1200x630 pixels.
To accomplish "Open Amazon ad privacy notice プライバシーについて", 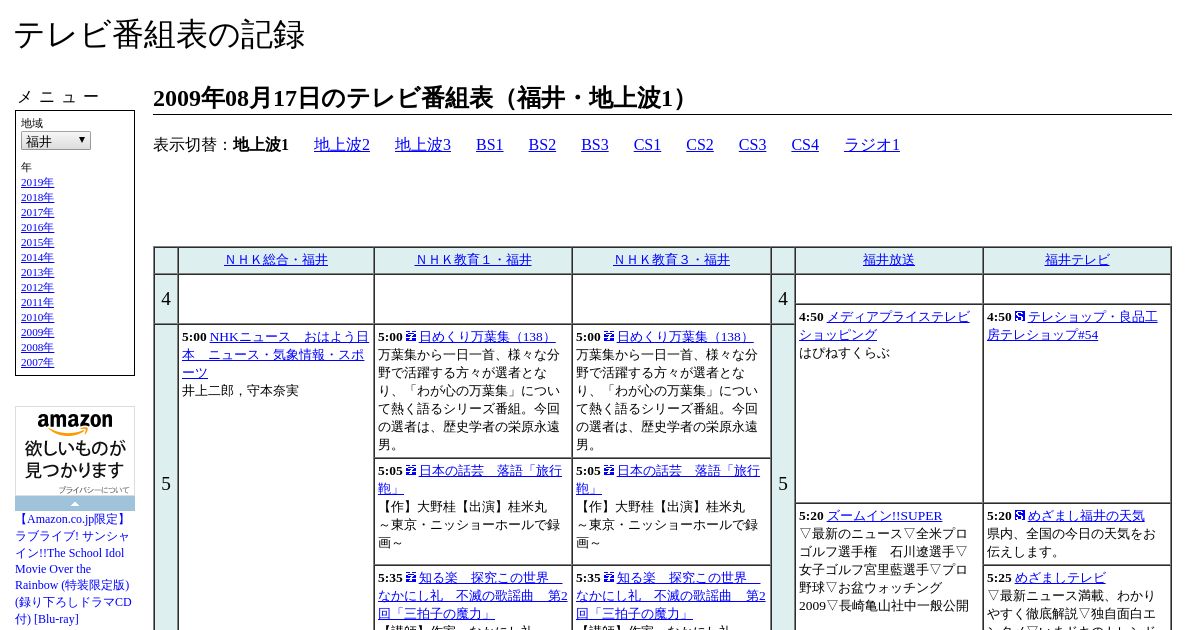I will click(x=94, y=490).
